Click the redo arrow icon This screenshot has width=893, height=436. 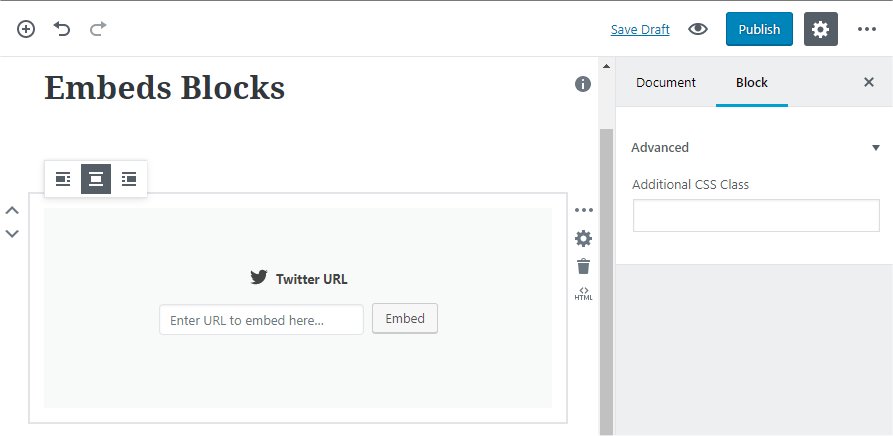97,29
